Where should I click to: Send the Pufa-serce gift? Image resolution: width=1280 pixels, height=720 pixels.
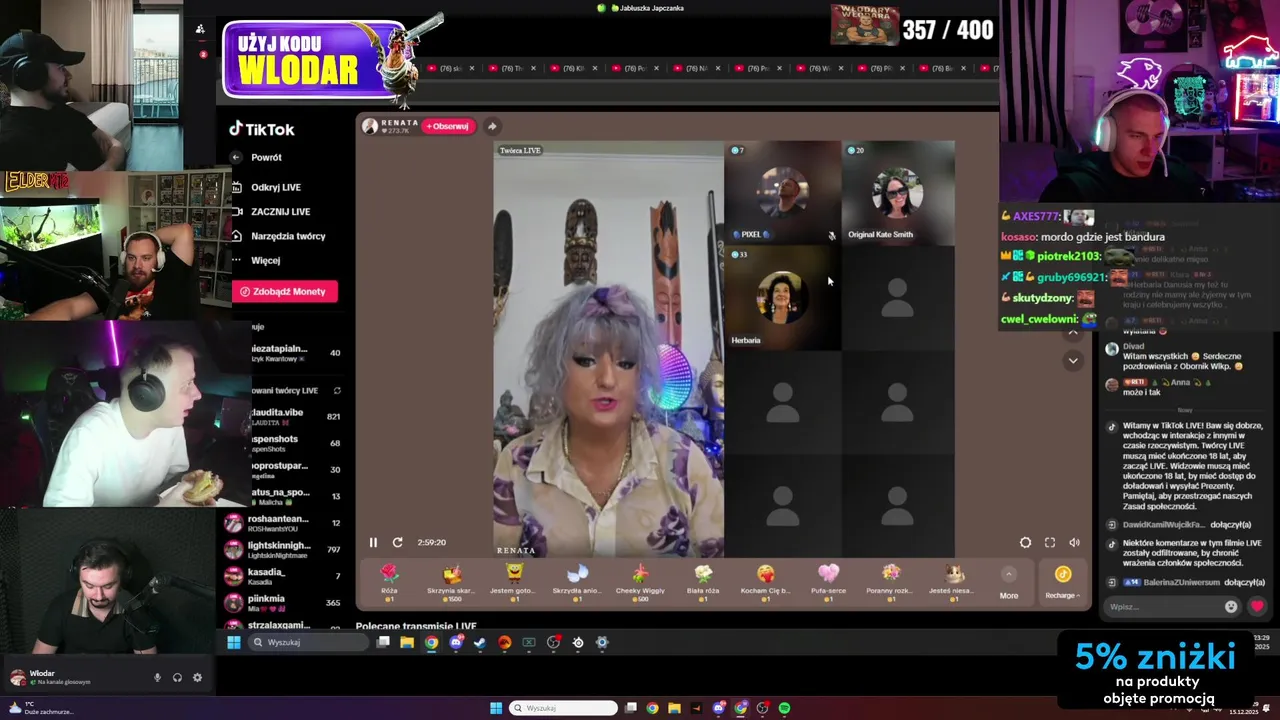[828, 580]
